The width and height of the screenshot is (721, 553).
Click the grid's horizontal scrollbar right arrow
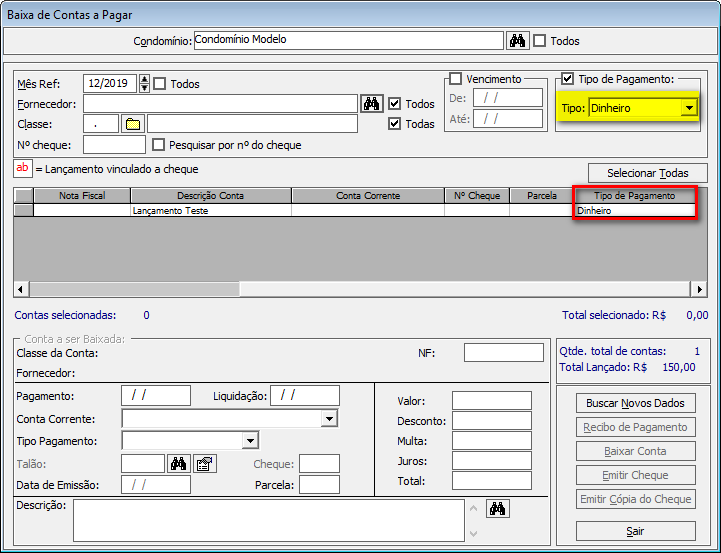pyautogui.click(x=700, y=289)
